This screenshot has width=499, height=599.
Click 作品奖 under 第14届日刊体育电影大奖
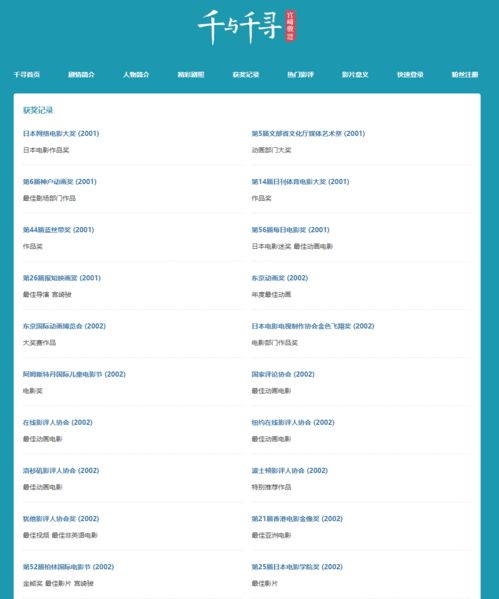261,198
